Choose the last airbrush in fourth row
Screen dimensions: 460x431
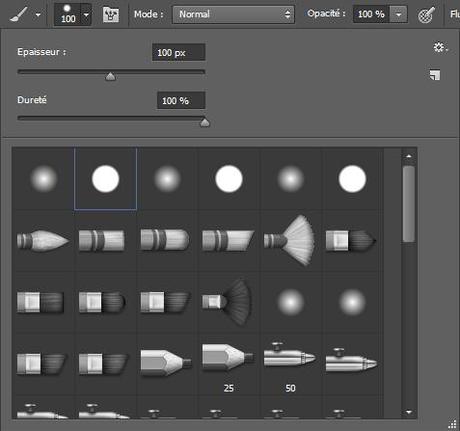(x=351, y=360)
